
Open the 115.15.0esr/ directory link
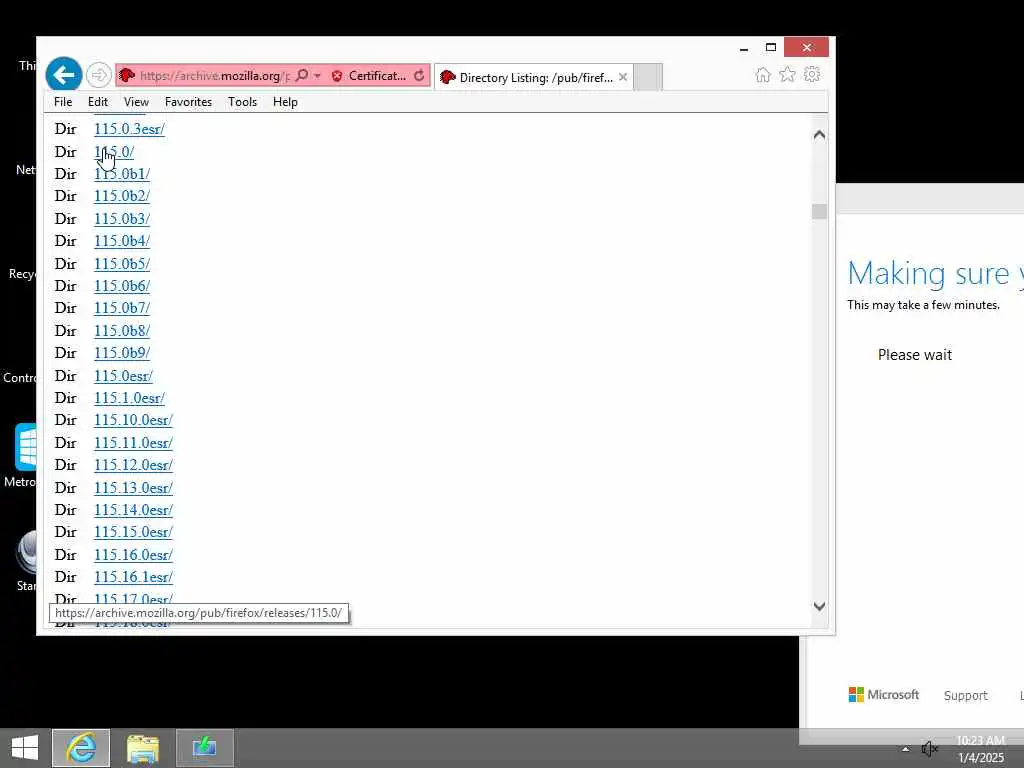tap(133, 532)
